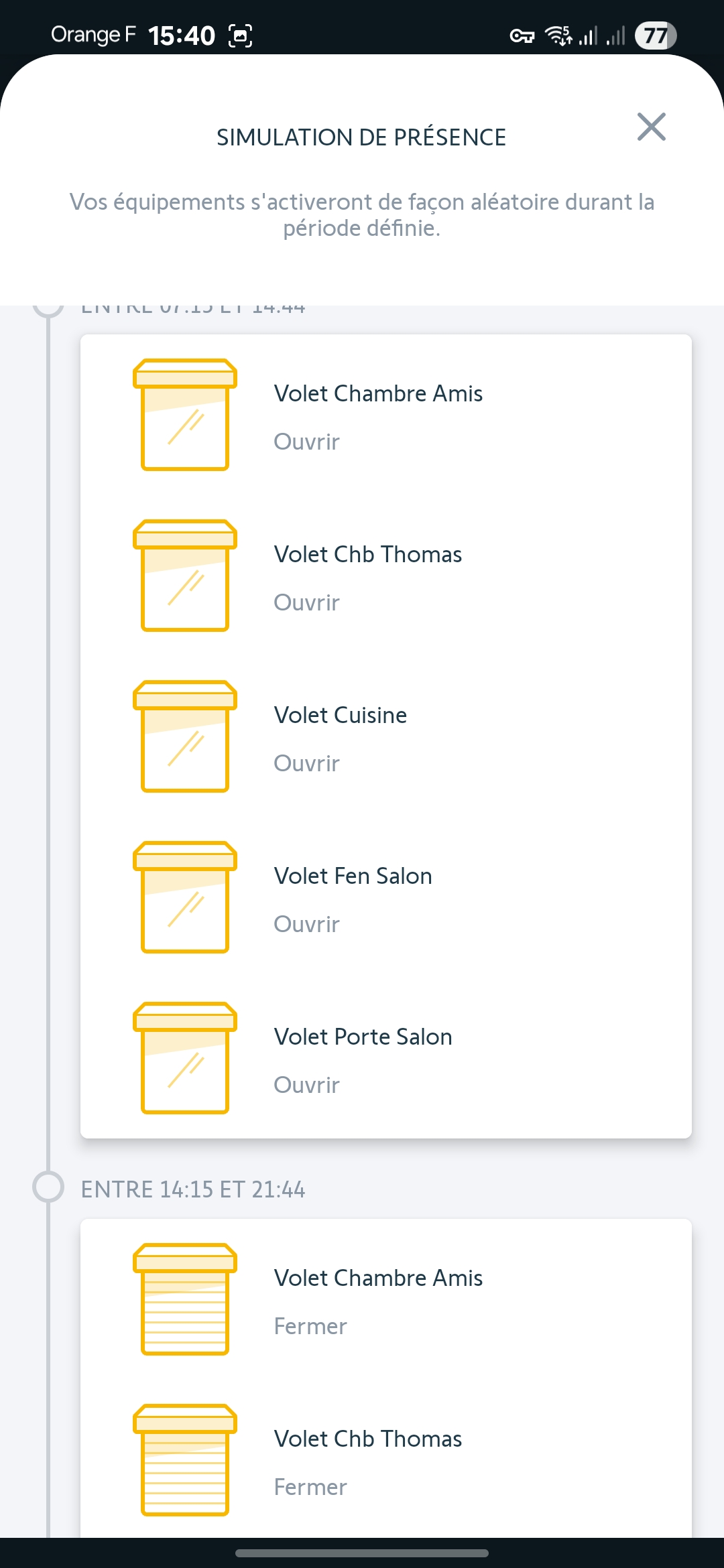
Task: Tap the Fermer action under Volet Chb Thomas
Action: point(310,1487)
